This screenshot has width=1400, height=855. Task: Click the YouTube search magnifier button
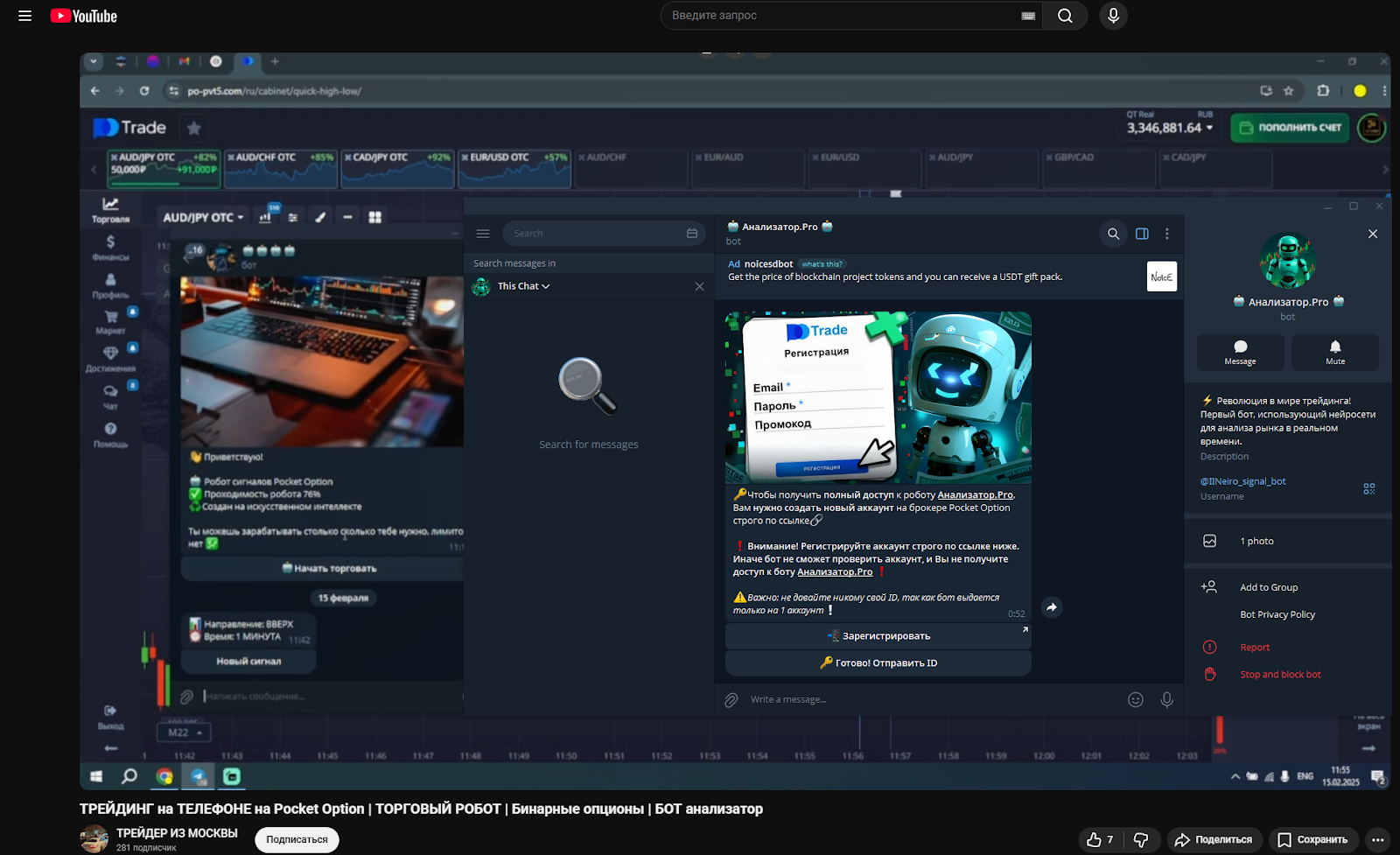1065,16
